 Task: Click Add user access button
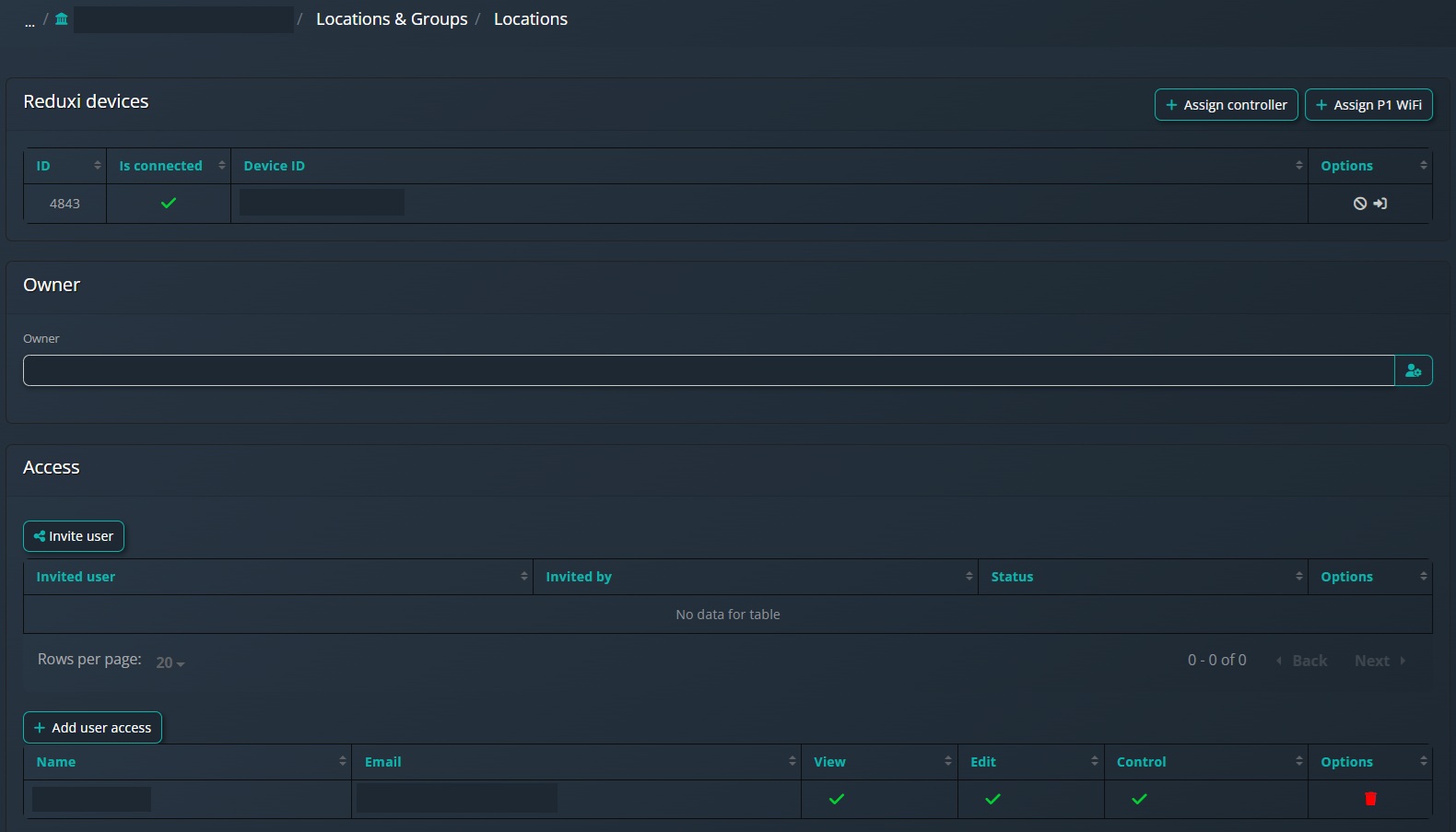pos(92,728)
